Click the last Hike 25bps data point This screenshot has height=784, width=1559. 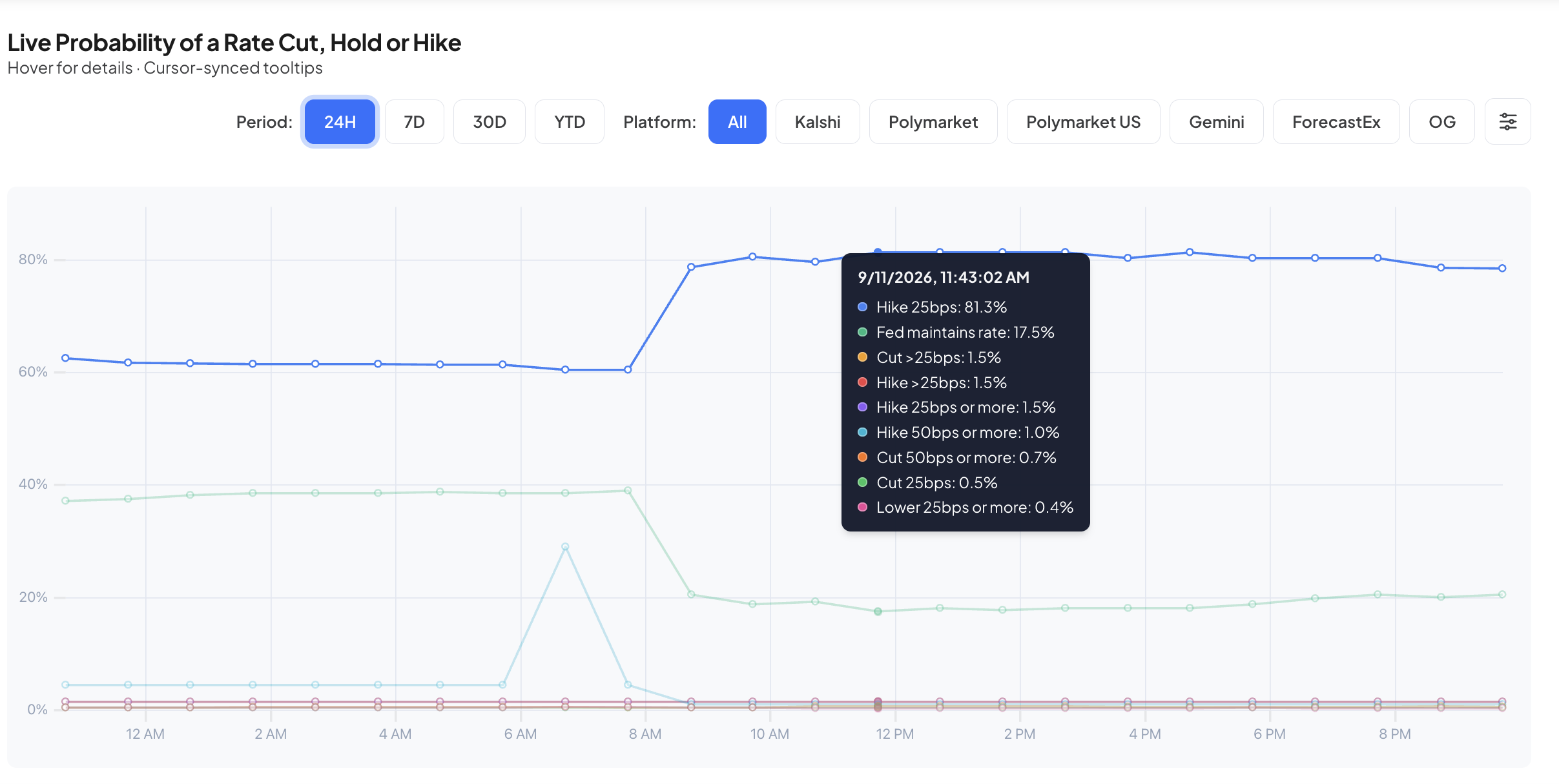pos(1502,268)
